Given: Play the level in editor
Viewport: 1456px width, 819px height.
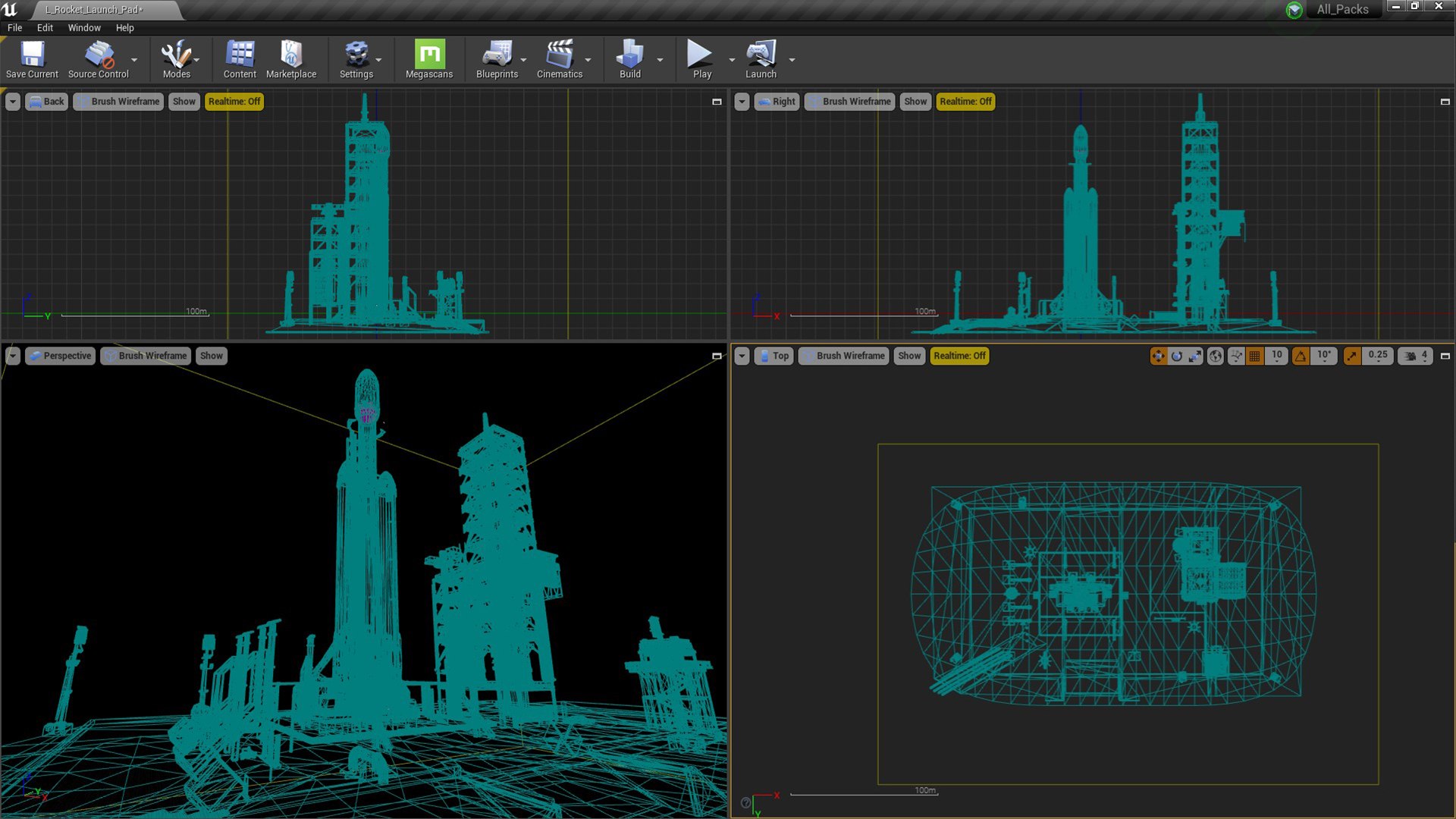Looking at the screenshot, I should pos(701,59).
